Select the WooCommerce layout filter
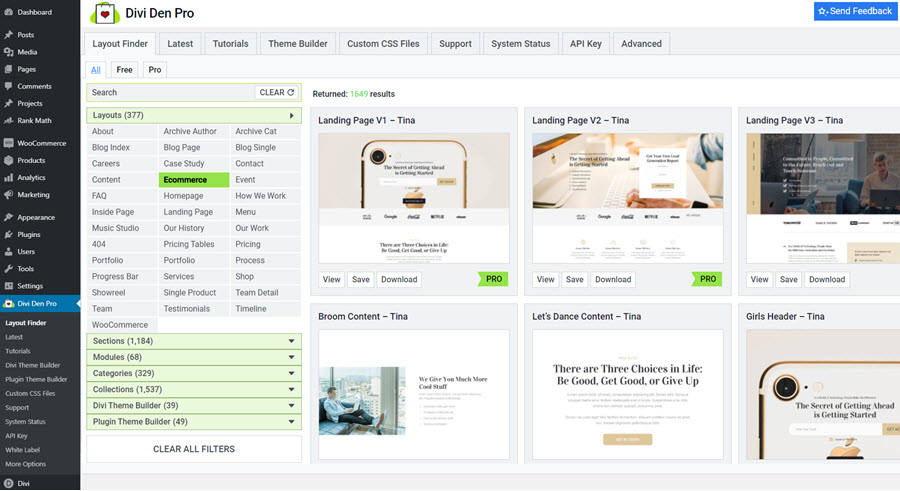 (x=122, y=324)
